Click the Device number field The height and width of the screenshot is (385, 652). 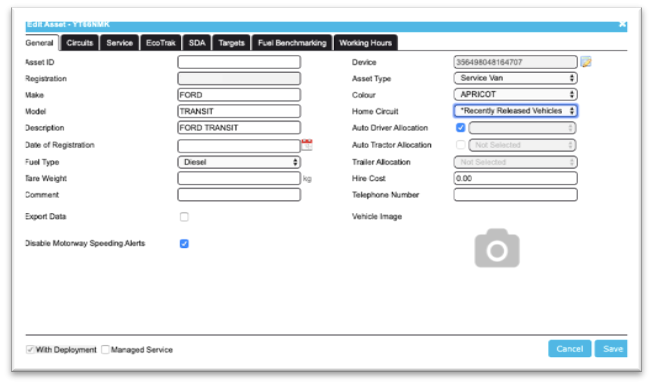516,62
